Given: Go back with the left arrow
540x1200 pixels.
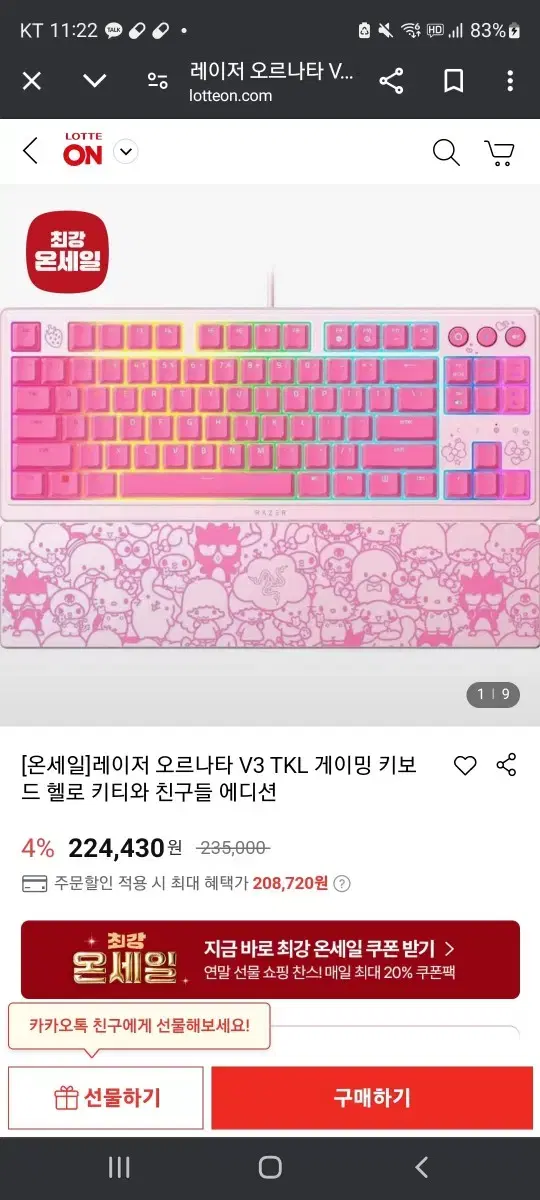Looking at the screenshot, I should click(x=30, y=151).
